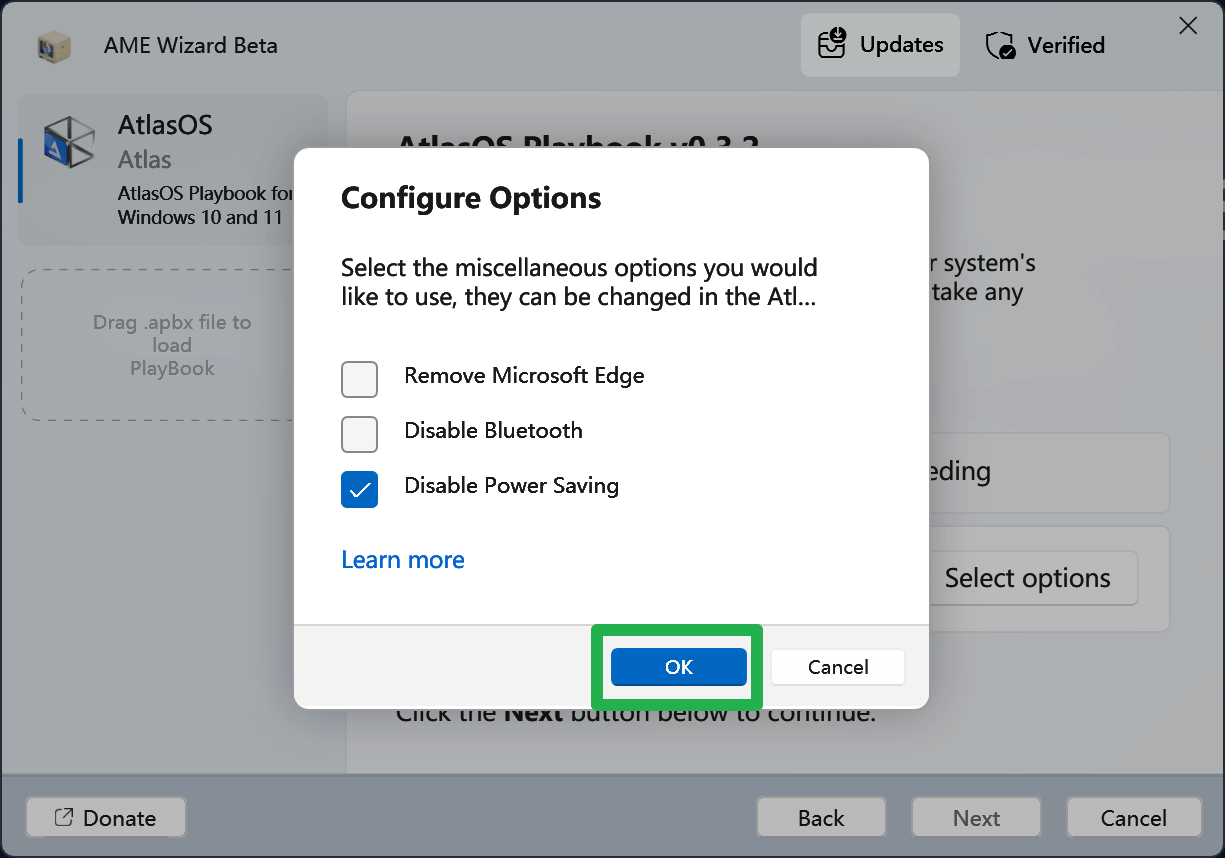
Task: Open the Donate link button
Action: tap(105, 818)
